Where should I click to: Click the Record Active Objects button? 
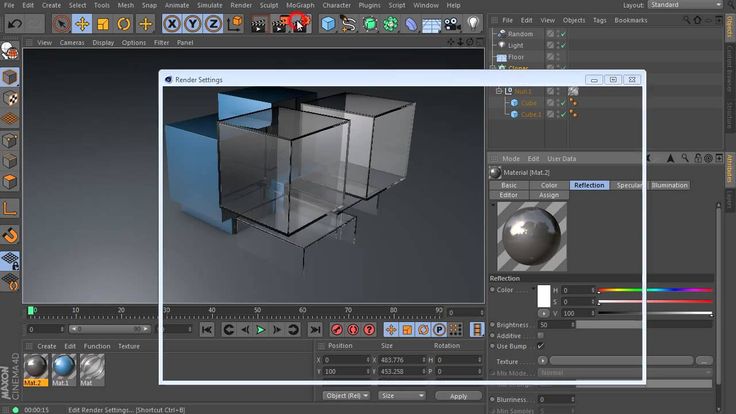pyautogui.click(x=336, y=329)
